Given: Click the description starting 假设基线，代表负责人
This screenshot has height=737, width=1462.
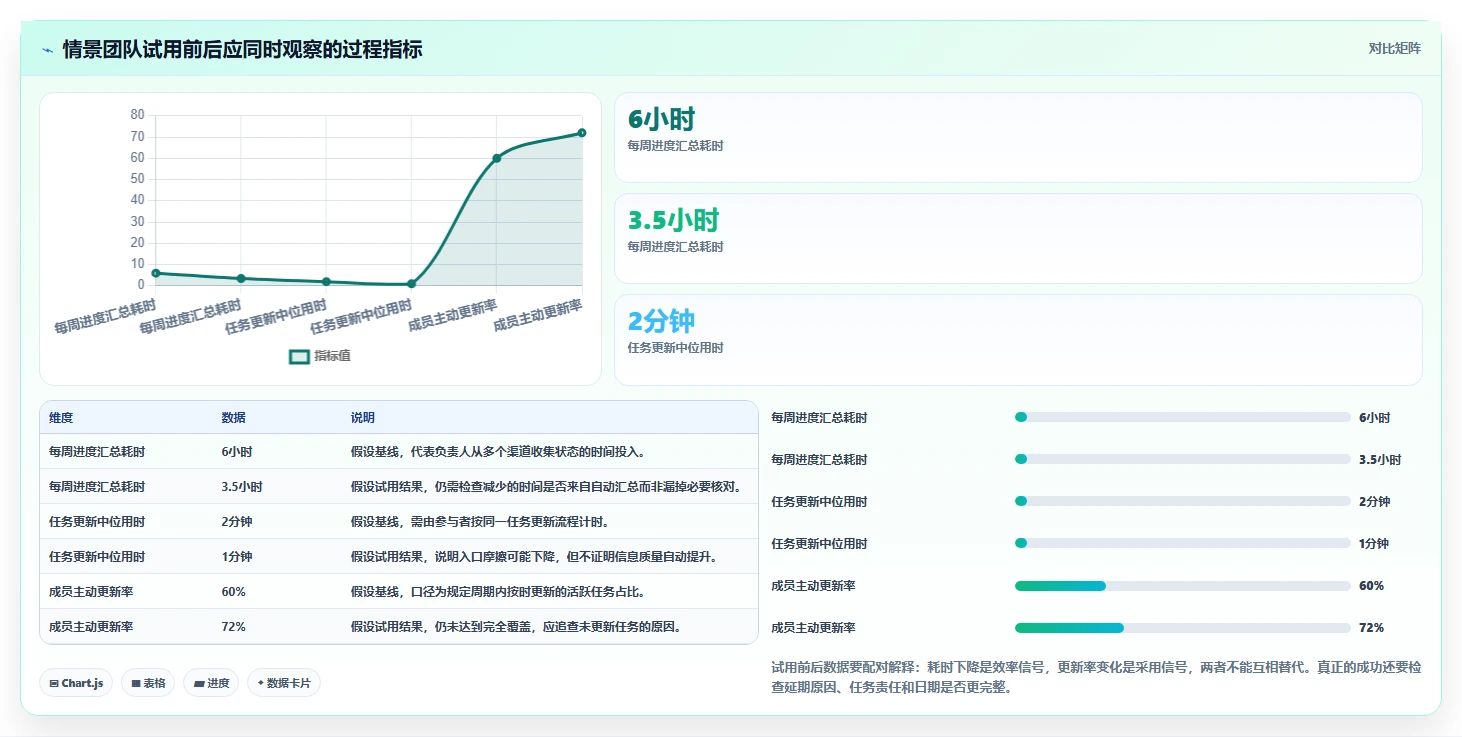Looking at the screenshot, I should pyautogui.click(x=498, y=452).
